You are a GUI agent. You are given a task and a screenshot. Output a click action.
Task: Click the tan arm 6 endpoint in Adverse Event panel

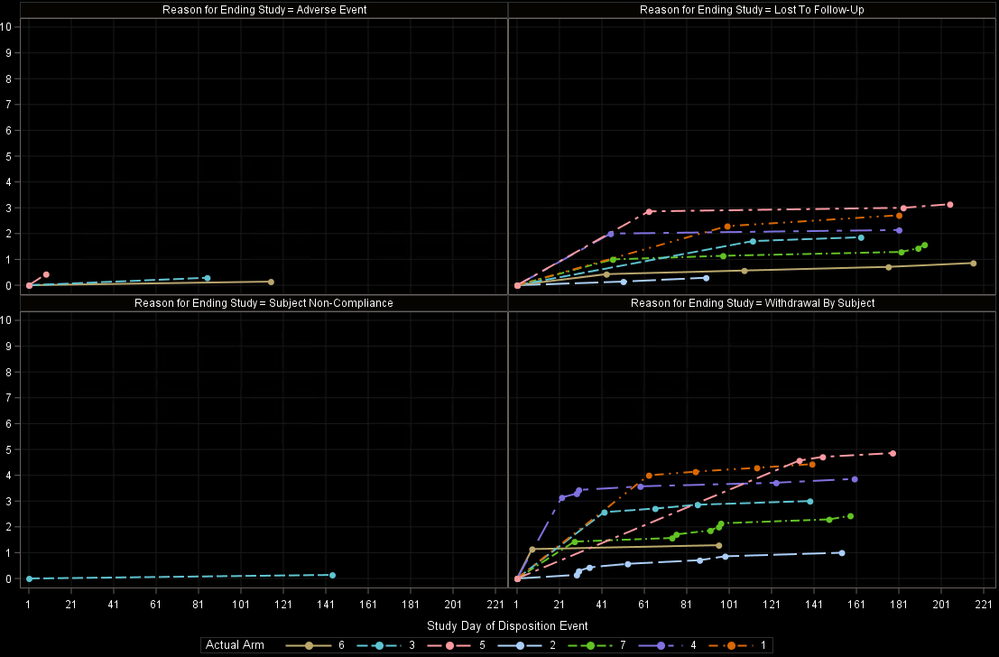271,282
